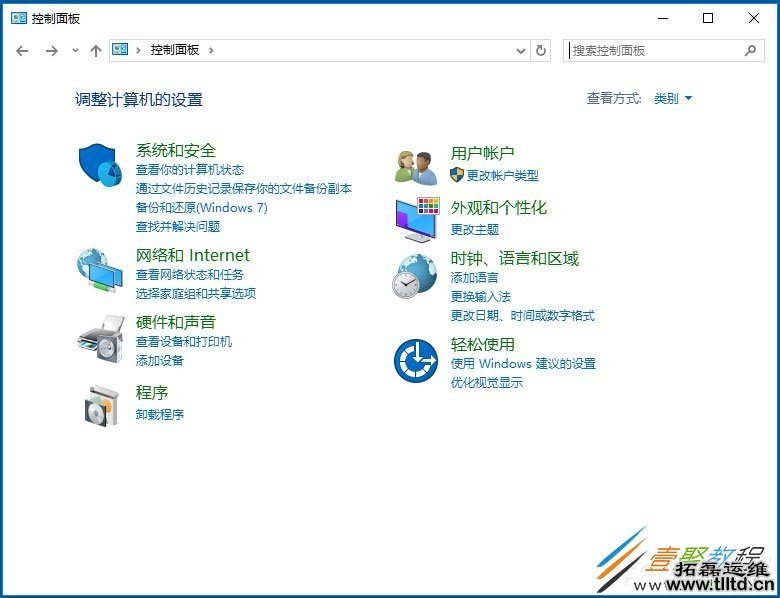This screenshot has width=780, height=598.
Task: Click 添加语言 link
Action: pos(475,278)
